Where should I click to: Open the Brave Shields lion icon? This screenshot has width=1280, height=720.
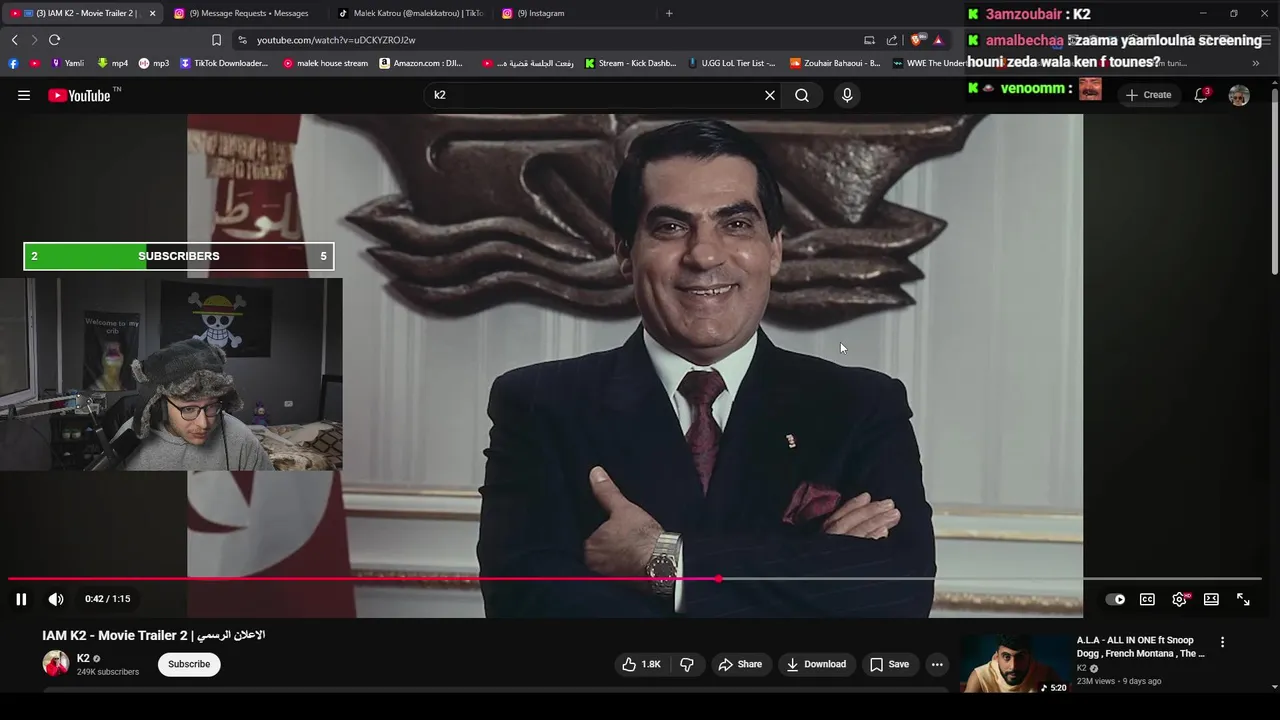pos(917,40)
